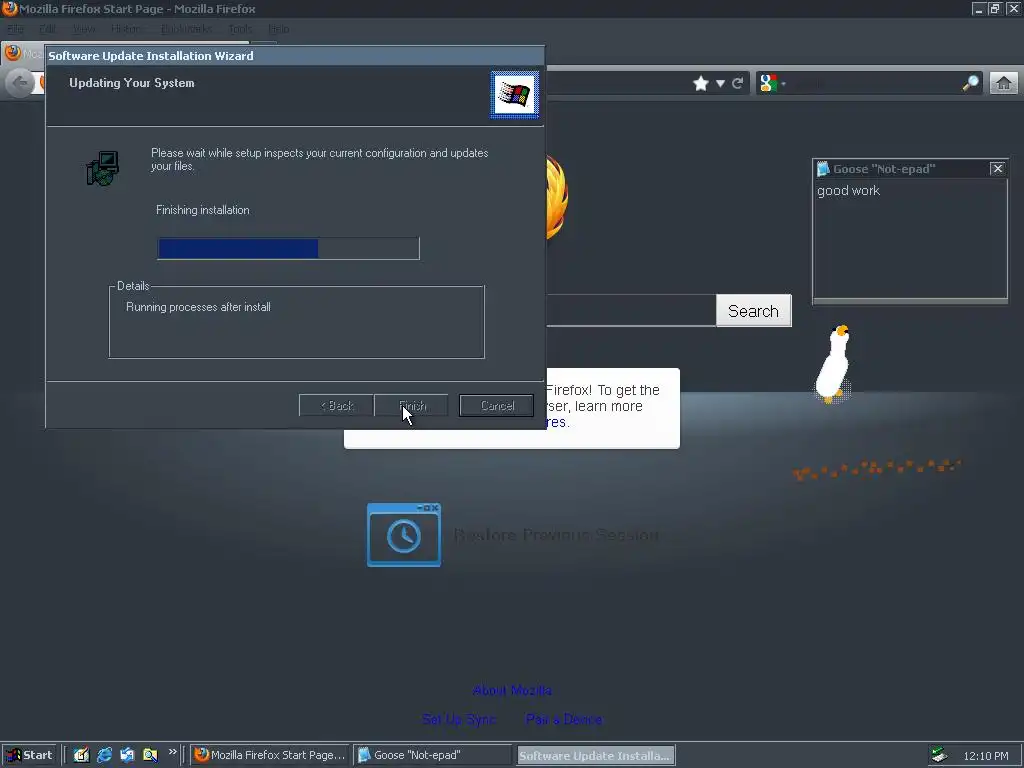Switch to Mozilla Firefox Start Page taskbar button
The height and width of the screenshot is (768, 1024).
tap(270, 755)
